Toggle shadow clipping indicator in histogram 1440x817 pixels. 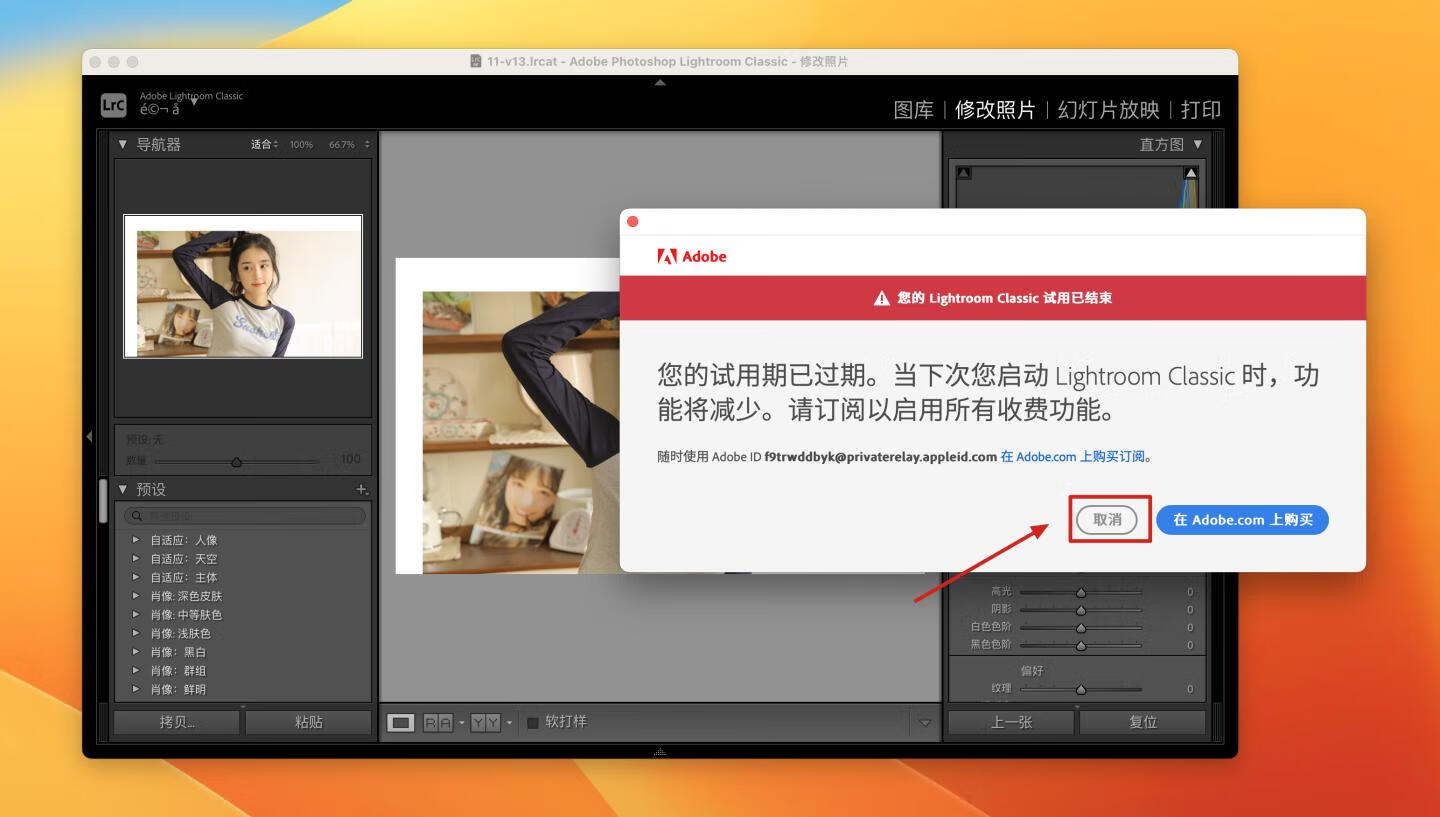[964, 173]
